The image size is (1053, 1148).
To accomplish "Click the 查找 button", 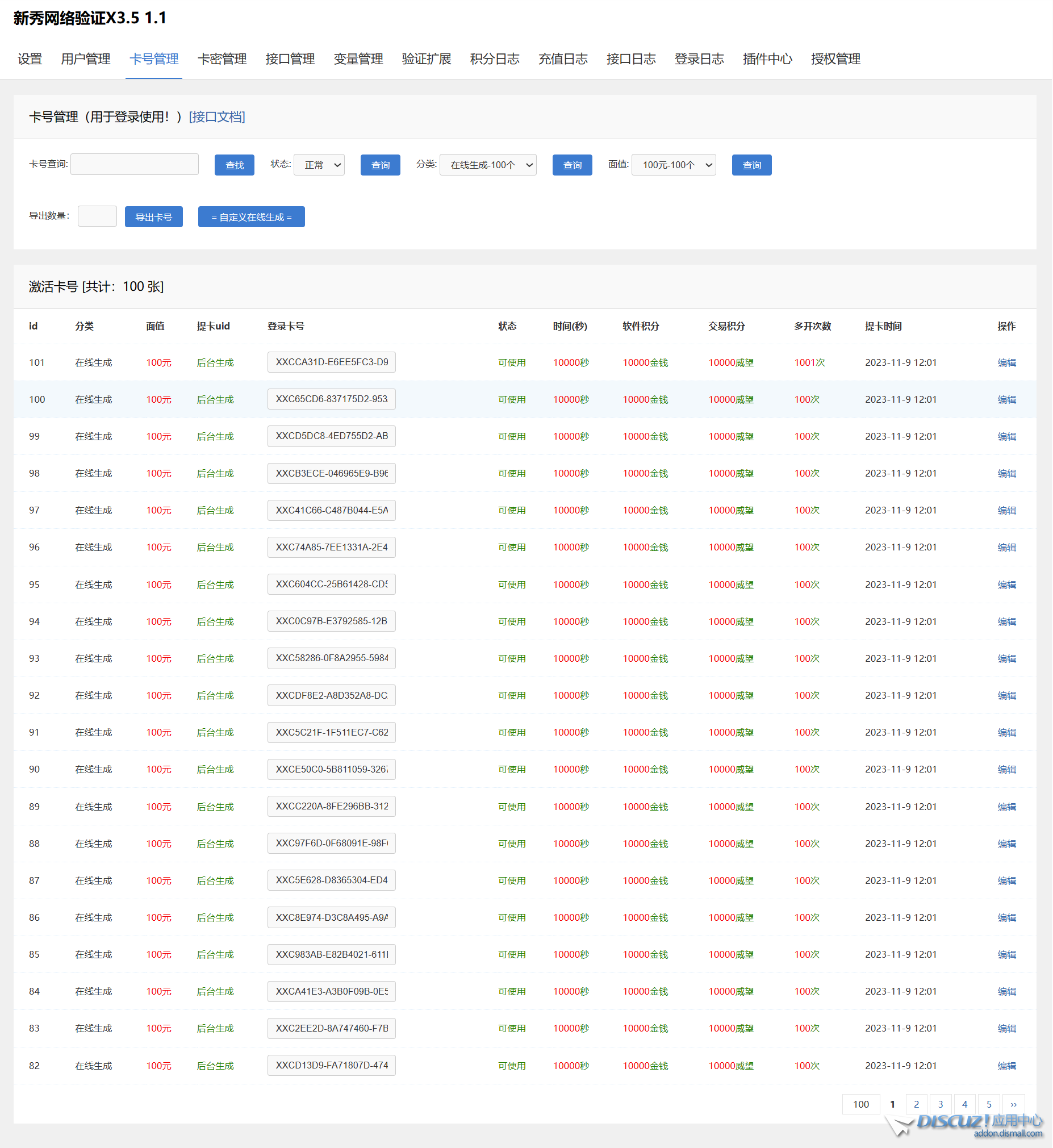I will click(x=234, y=165).
